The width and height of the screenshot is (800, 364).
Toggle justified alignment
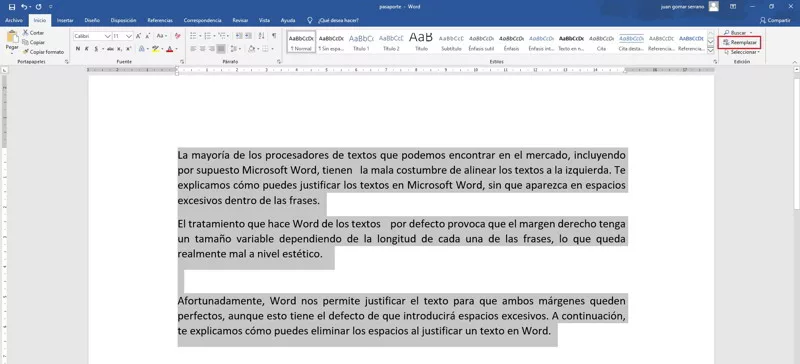coord(220,49)
